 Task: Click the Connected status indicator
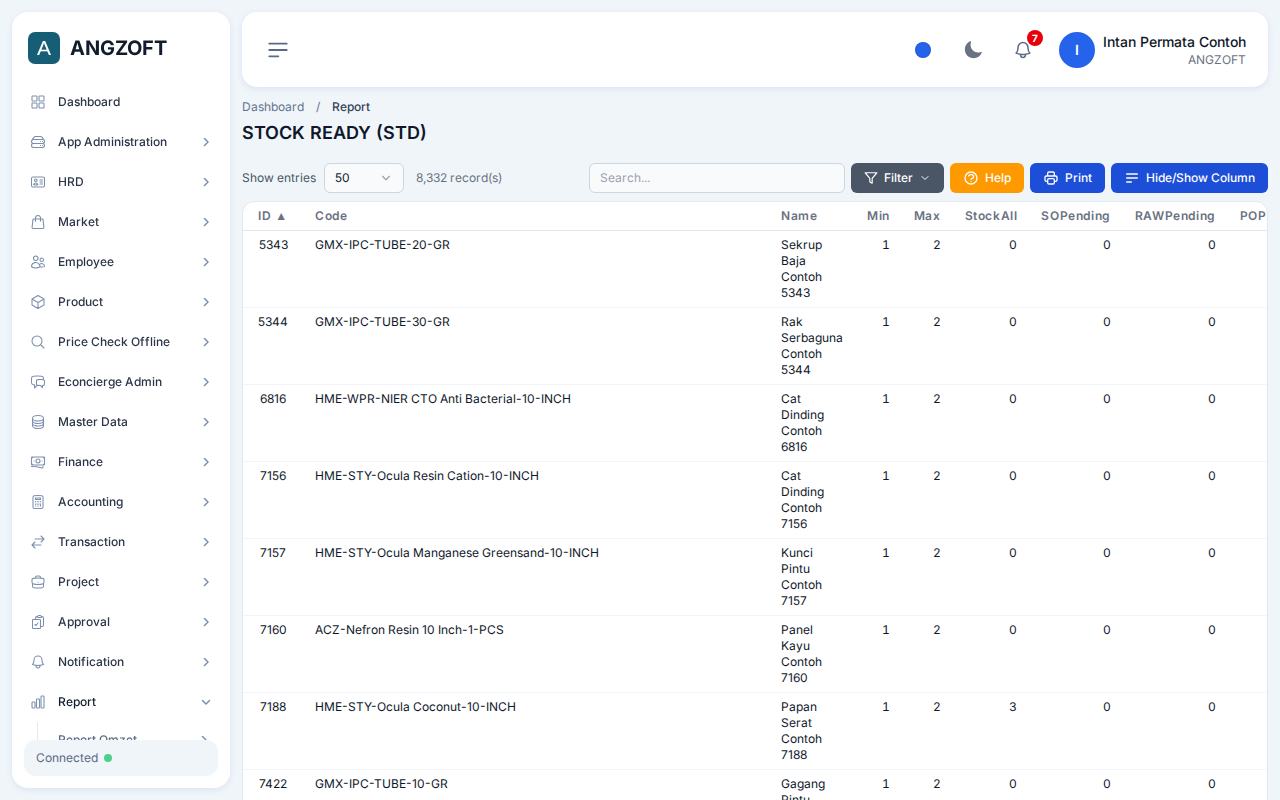[x=121, y=758]
